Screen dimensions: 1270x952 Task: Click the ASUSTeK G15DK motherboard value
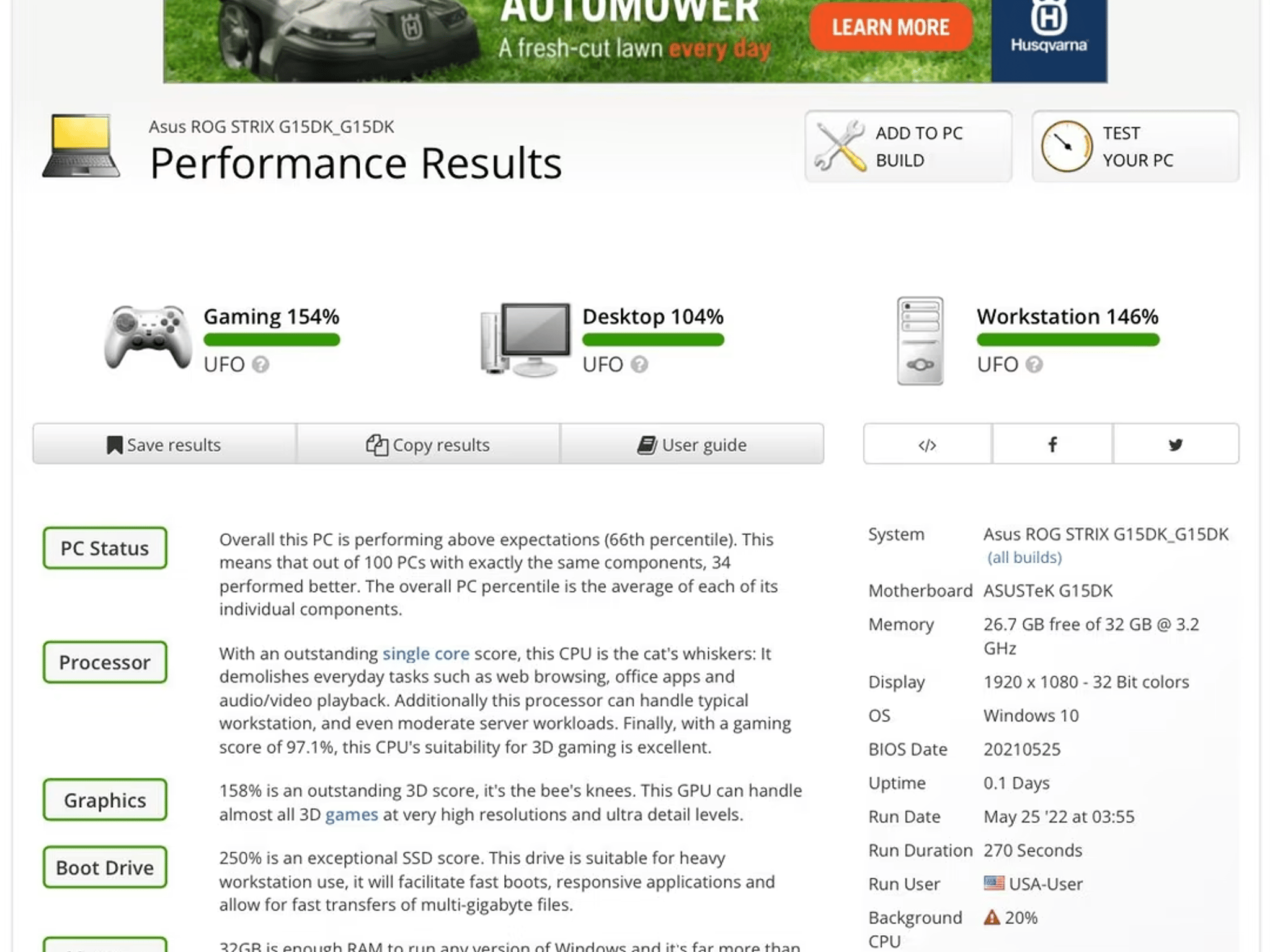tap(1048, 591)
